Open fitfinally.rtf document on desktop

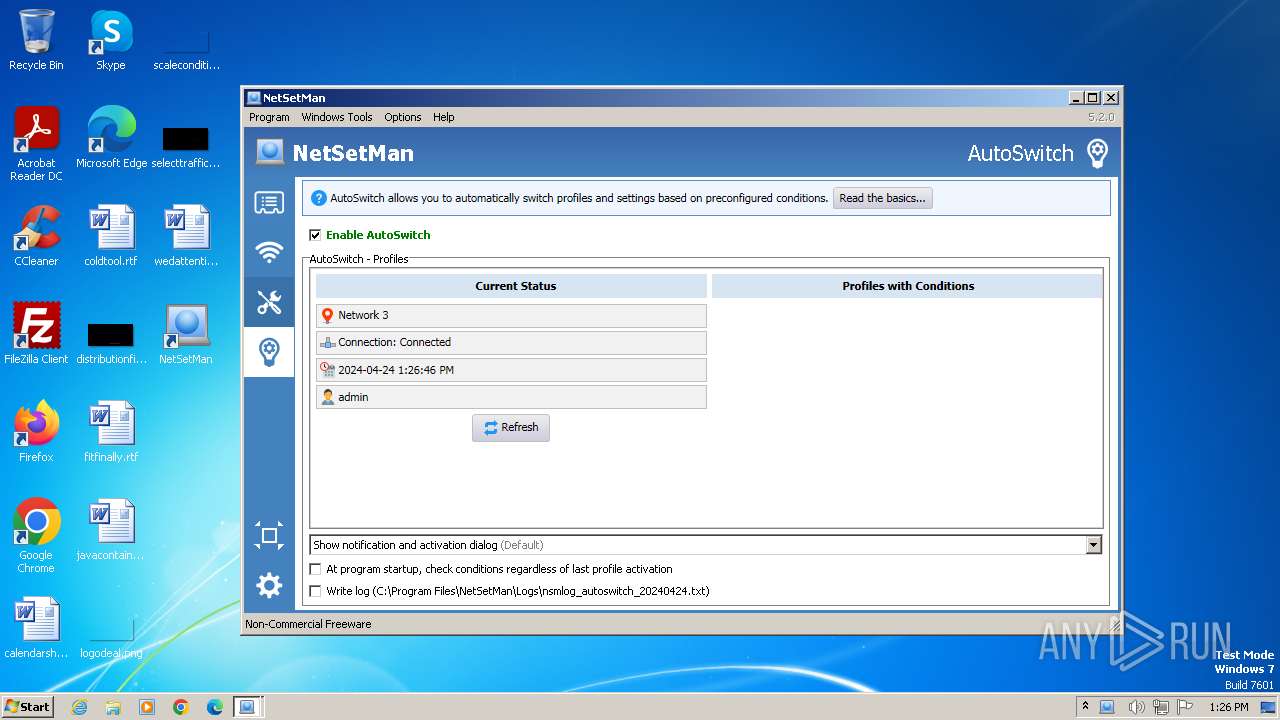click(111, 432)
